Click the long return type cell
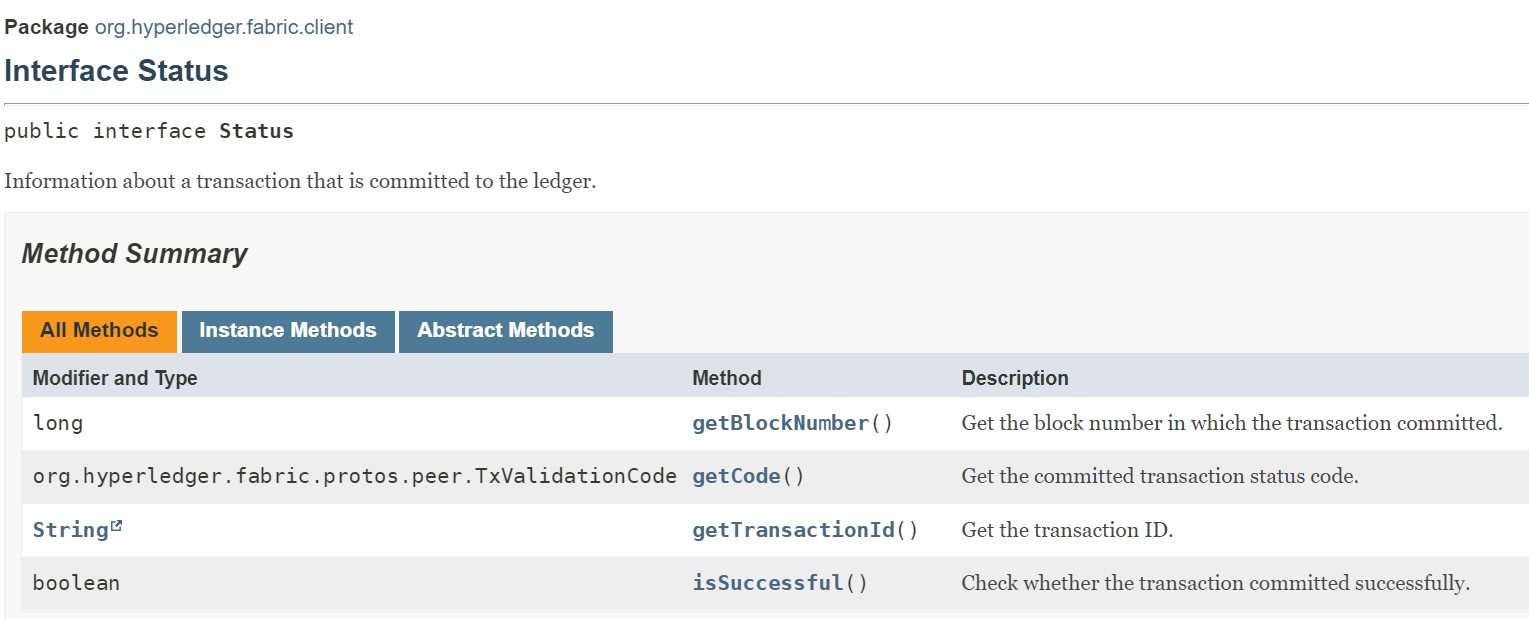The image size is (1529, 619). pyautogui.click(x=58, y=423)
